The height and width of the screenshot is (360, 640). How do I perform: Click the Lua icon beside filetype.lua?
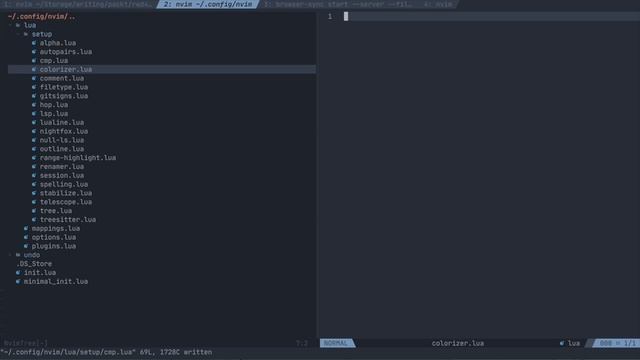pos(34,87)
